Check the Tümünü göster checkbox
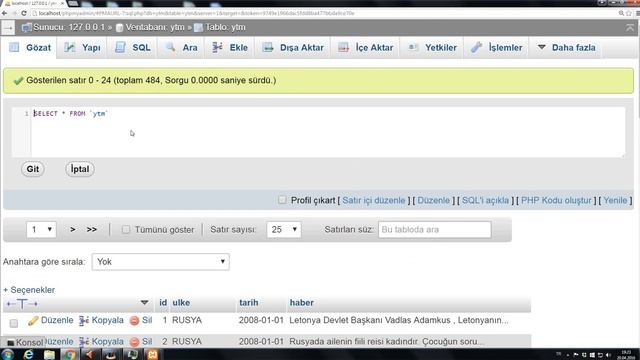This screenshot has width=640, height=360. [x=126, y=229]
